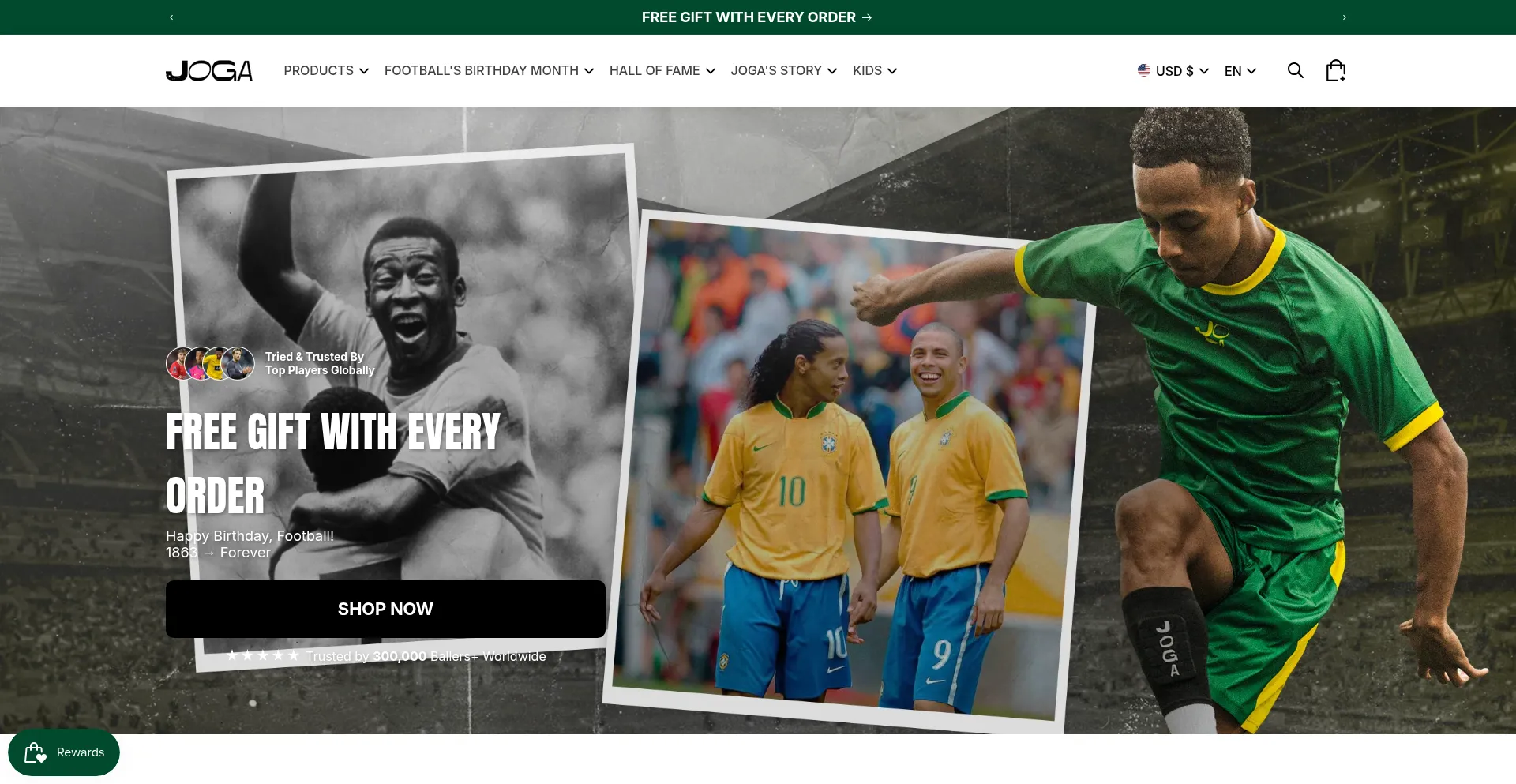Expand the Products menu

tap(326, 71)
